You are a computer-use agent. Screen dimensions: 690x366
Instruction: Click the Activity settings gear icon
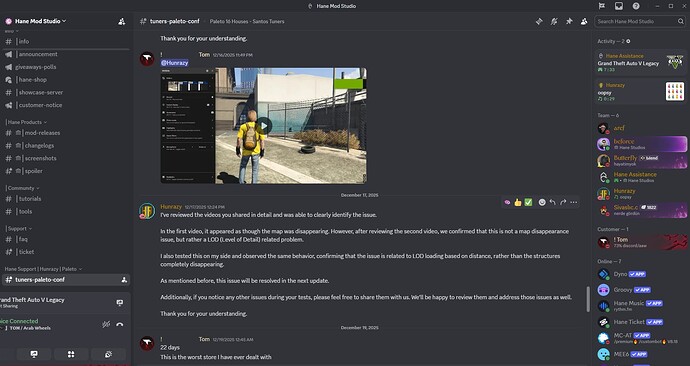[628, 41]
